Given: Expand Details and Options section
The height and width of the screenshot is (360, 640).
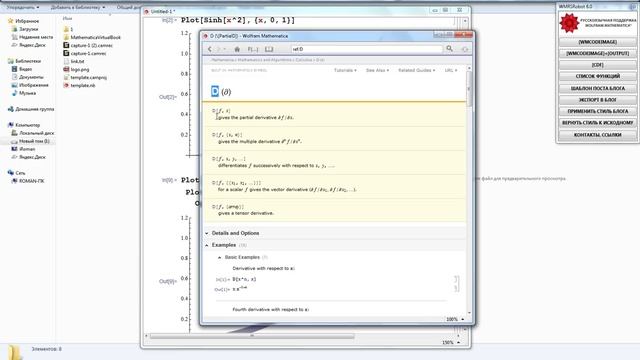Looking at the screenshot, I should coord(236,233).
